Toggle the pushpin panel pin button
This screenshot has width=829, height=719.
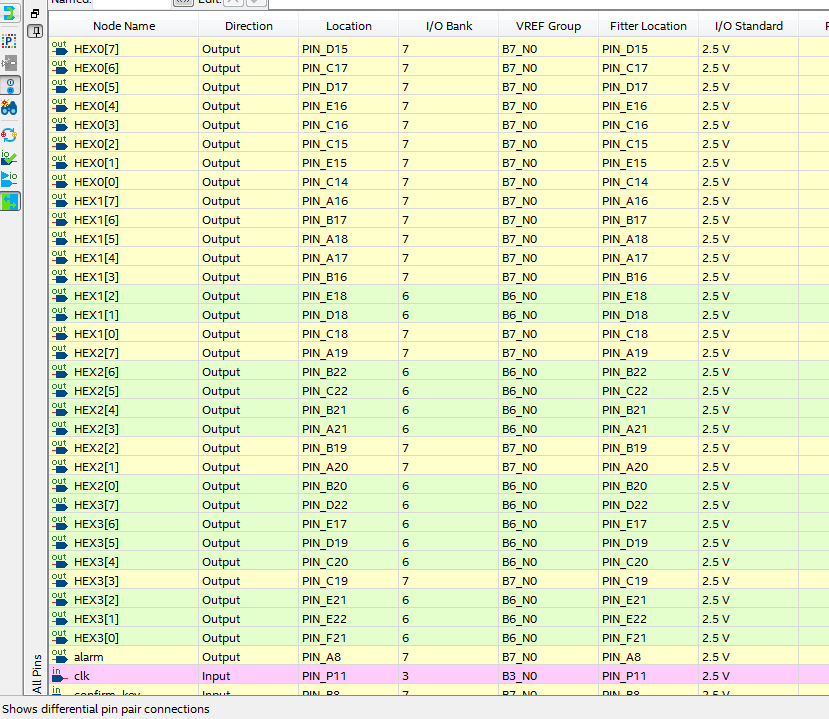35,32
